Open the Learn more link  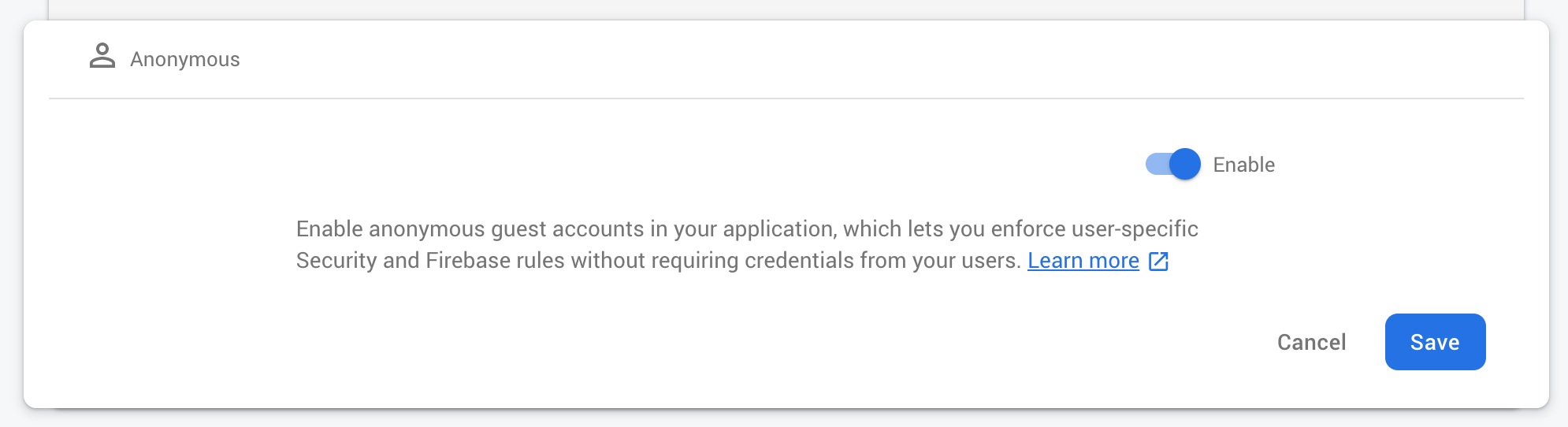[x=1083, y=261]
